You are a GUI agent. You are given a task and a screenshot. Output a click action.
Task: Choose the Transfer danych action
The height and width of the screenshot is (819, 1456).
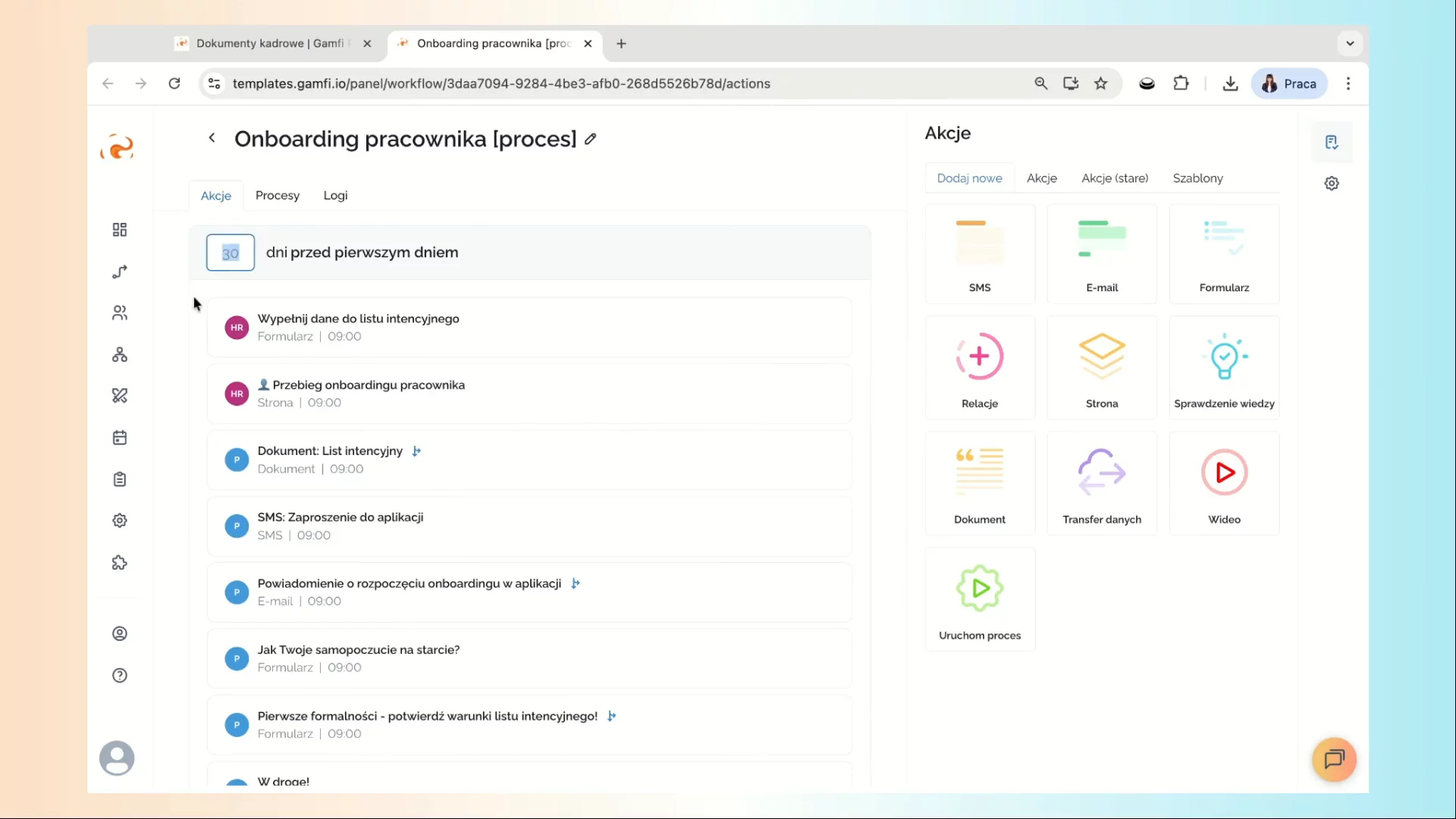pos(1101,484)
